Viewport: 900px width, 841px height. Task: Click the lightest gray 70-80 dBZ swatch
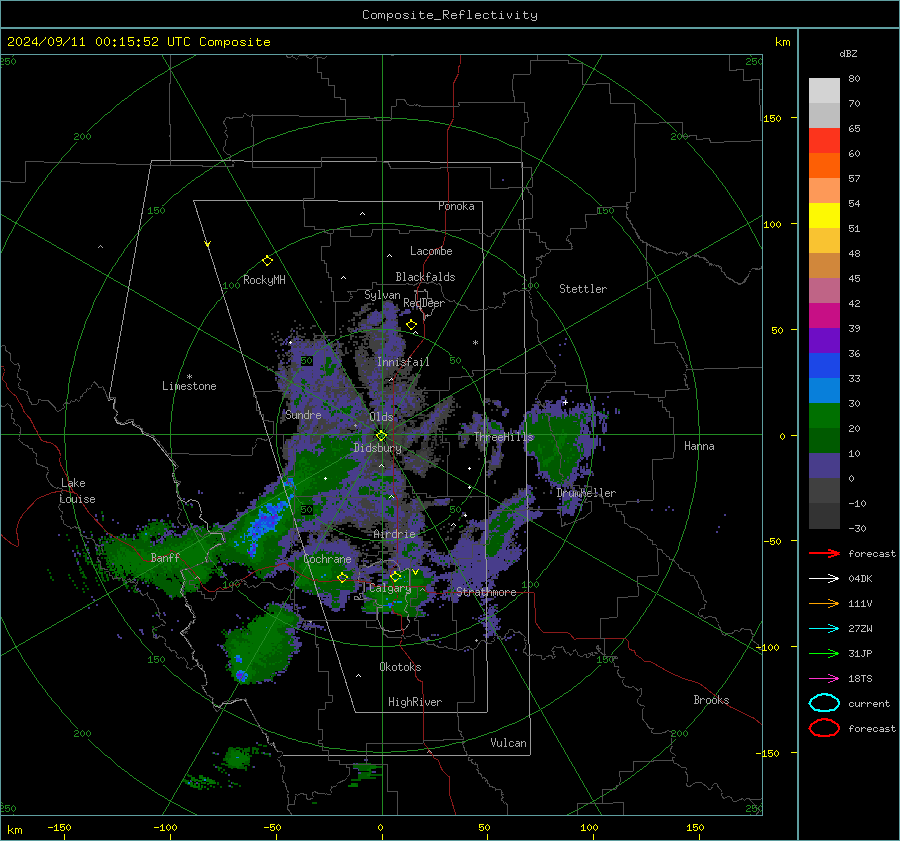click(824, 91)
